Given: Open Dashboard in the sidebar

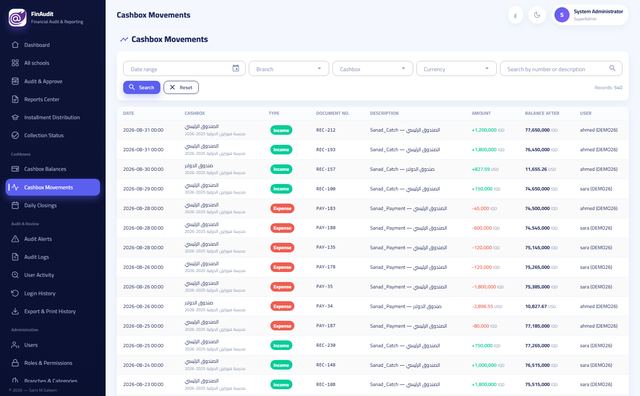Looking at the screenshot, I should click(x=53, y=45).
